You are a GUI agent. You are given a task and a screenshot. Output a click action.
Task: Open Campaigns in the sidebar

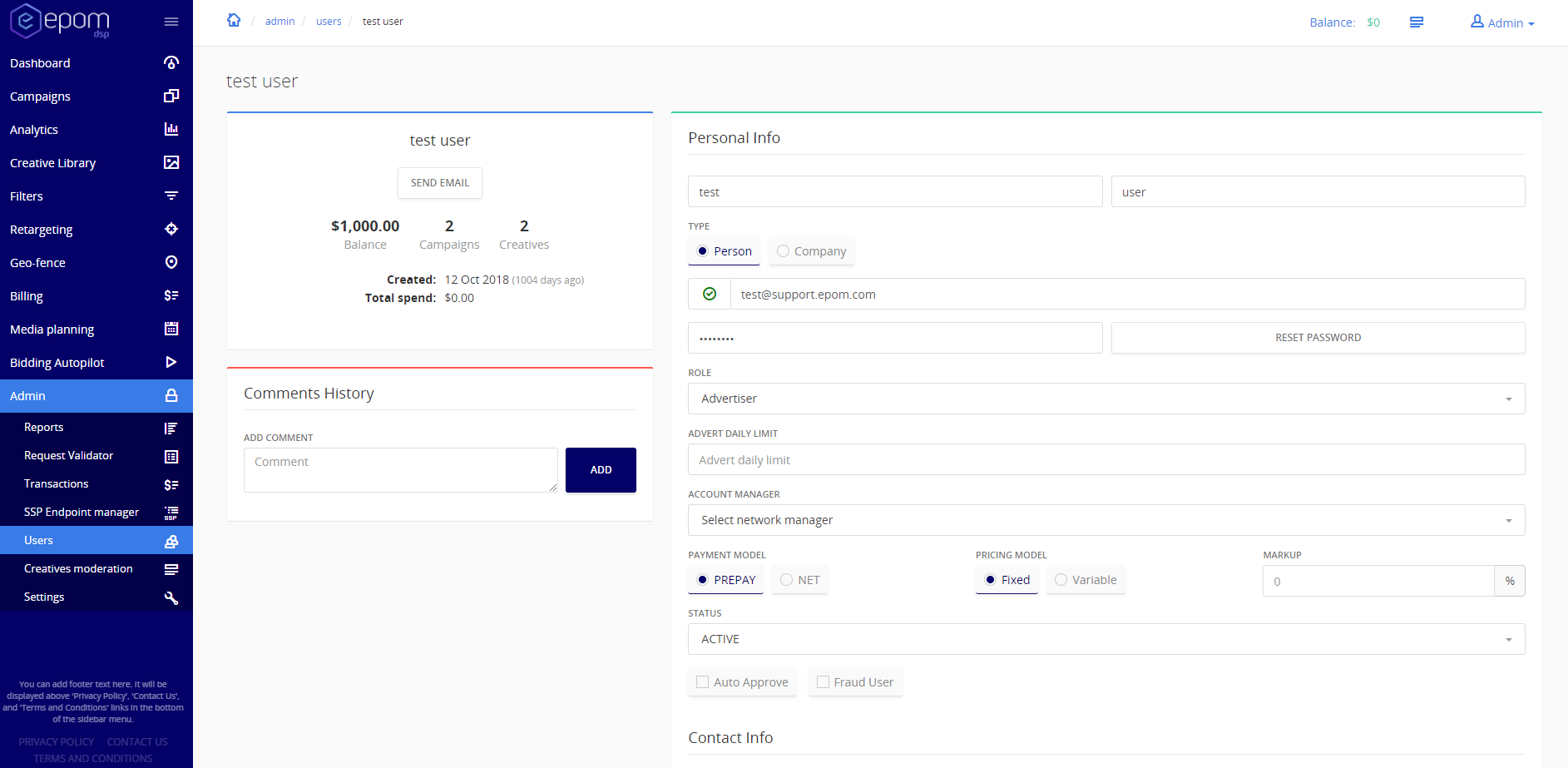(x=96, y=97)
